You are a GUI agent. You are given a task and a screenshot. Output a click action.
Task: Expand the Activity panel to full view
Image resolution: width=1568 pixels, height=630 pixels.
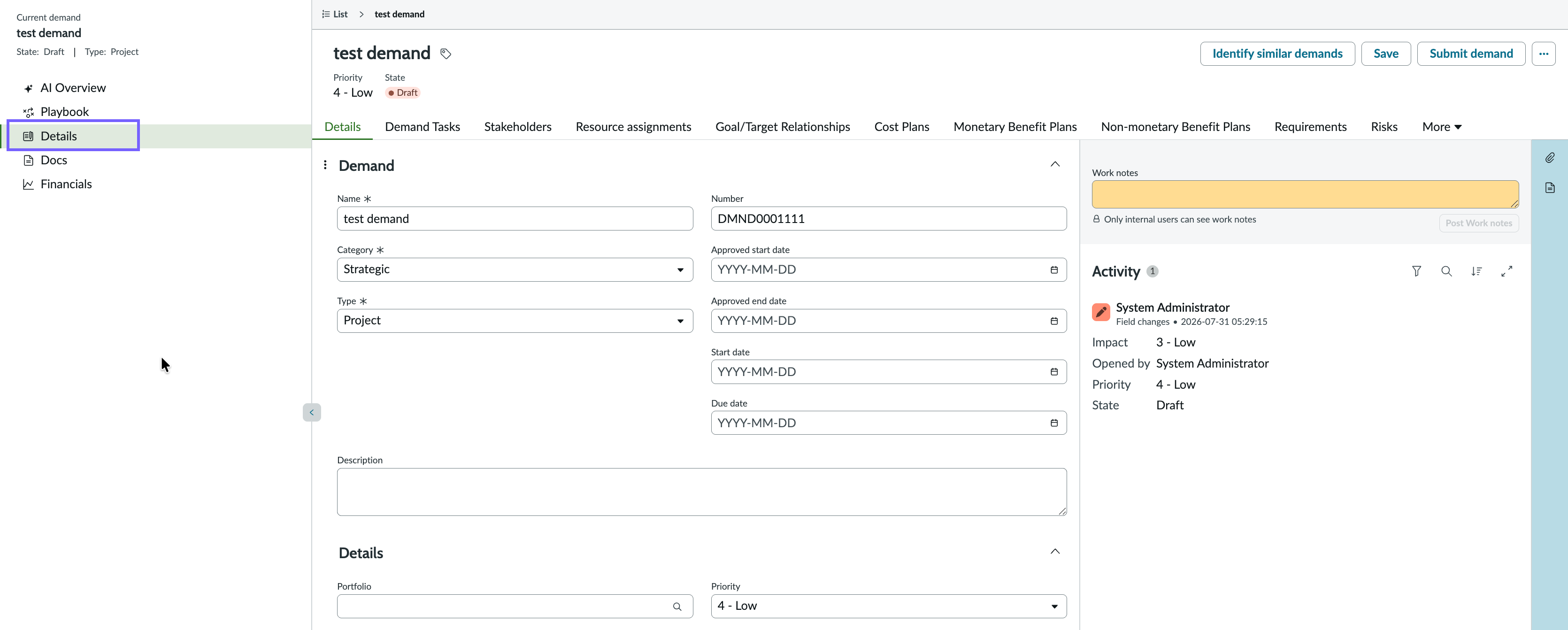1507,271
